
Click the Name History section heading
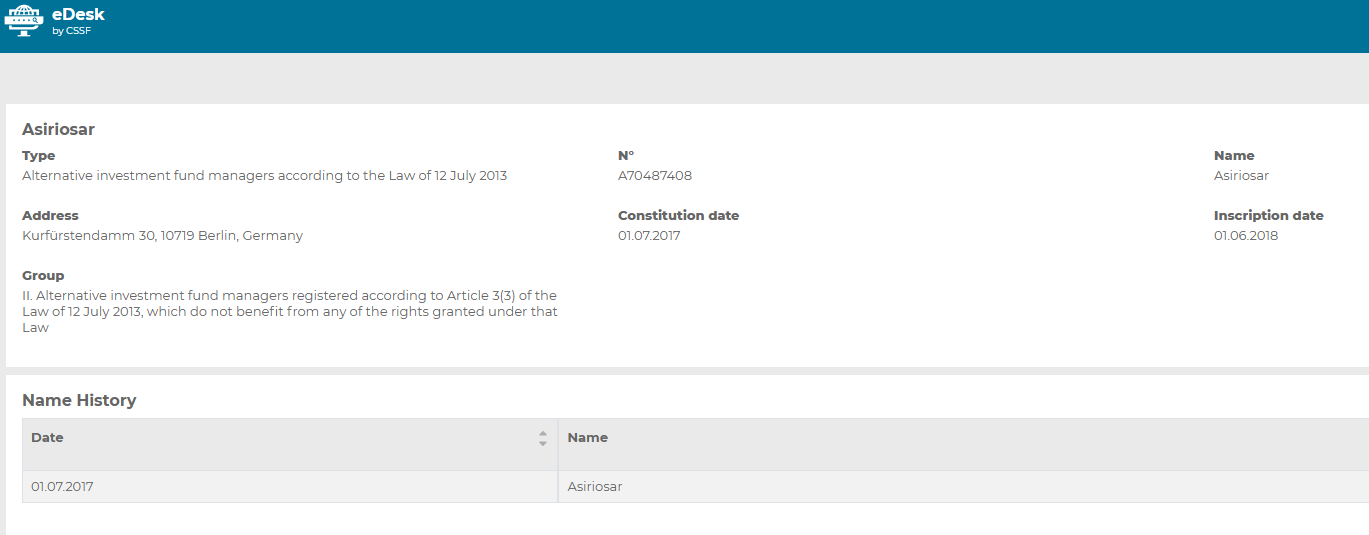tap(79, 400)
